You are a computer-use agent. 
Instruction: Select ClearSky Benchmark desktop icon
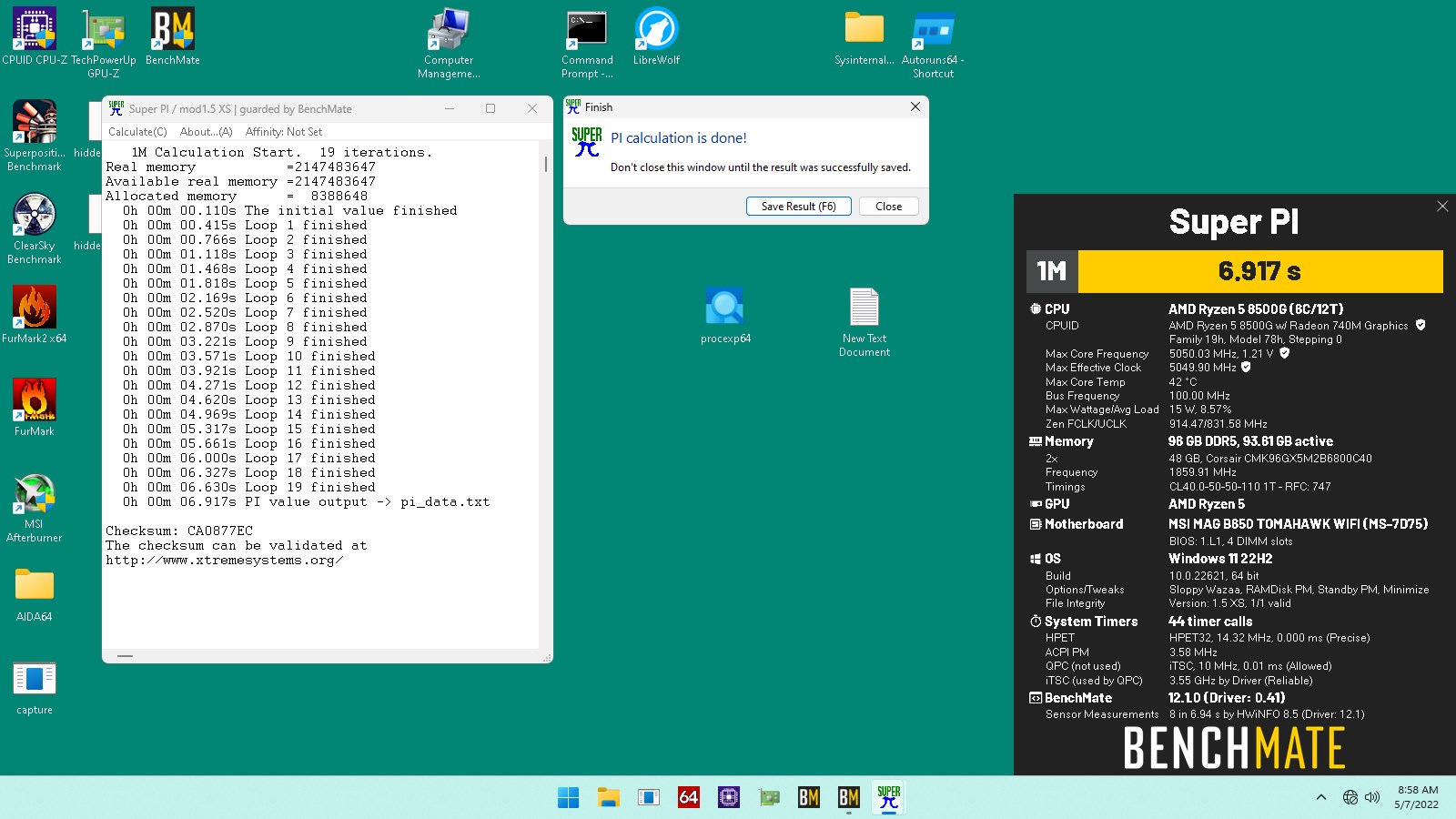(35, 228)
